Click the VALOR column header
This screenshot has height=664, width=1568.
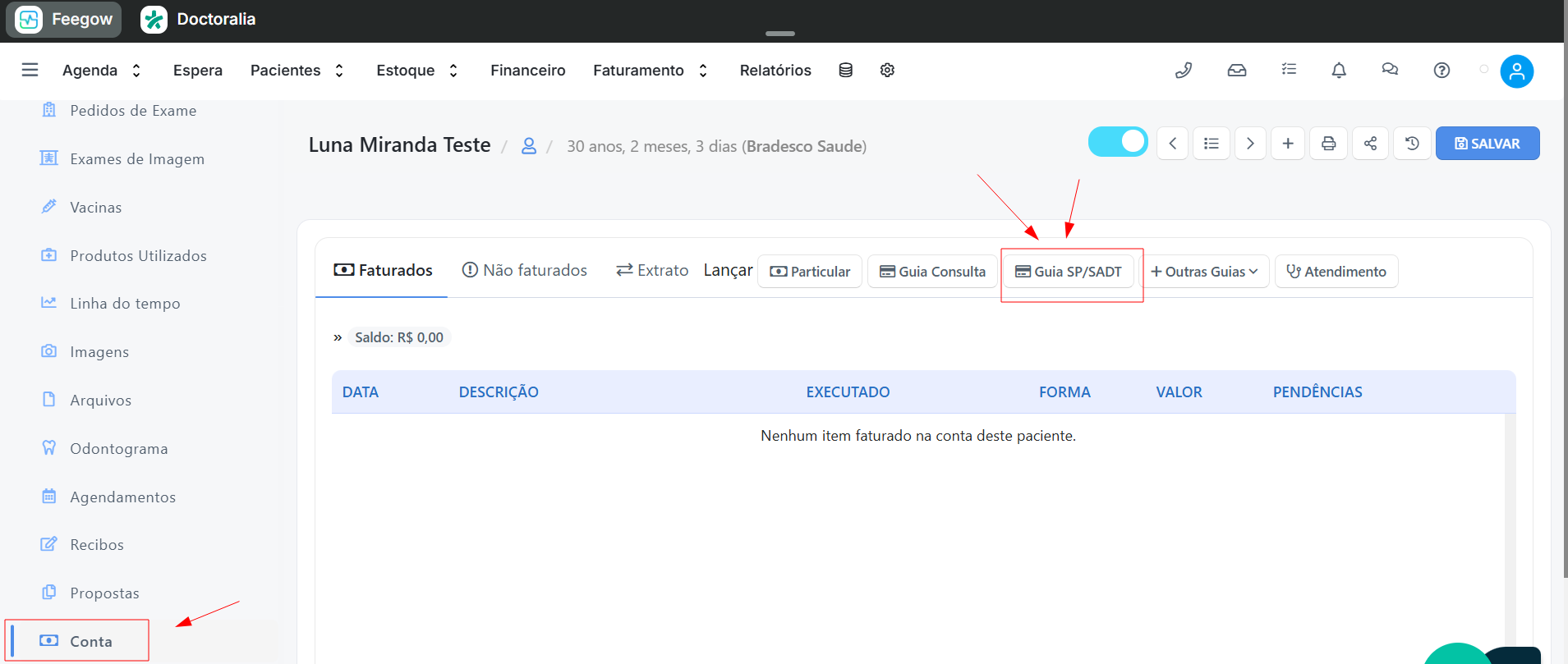point(1179,392)
